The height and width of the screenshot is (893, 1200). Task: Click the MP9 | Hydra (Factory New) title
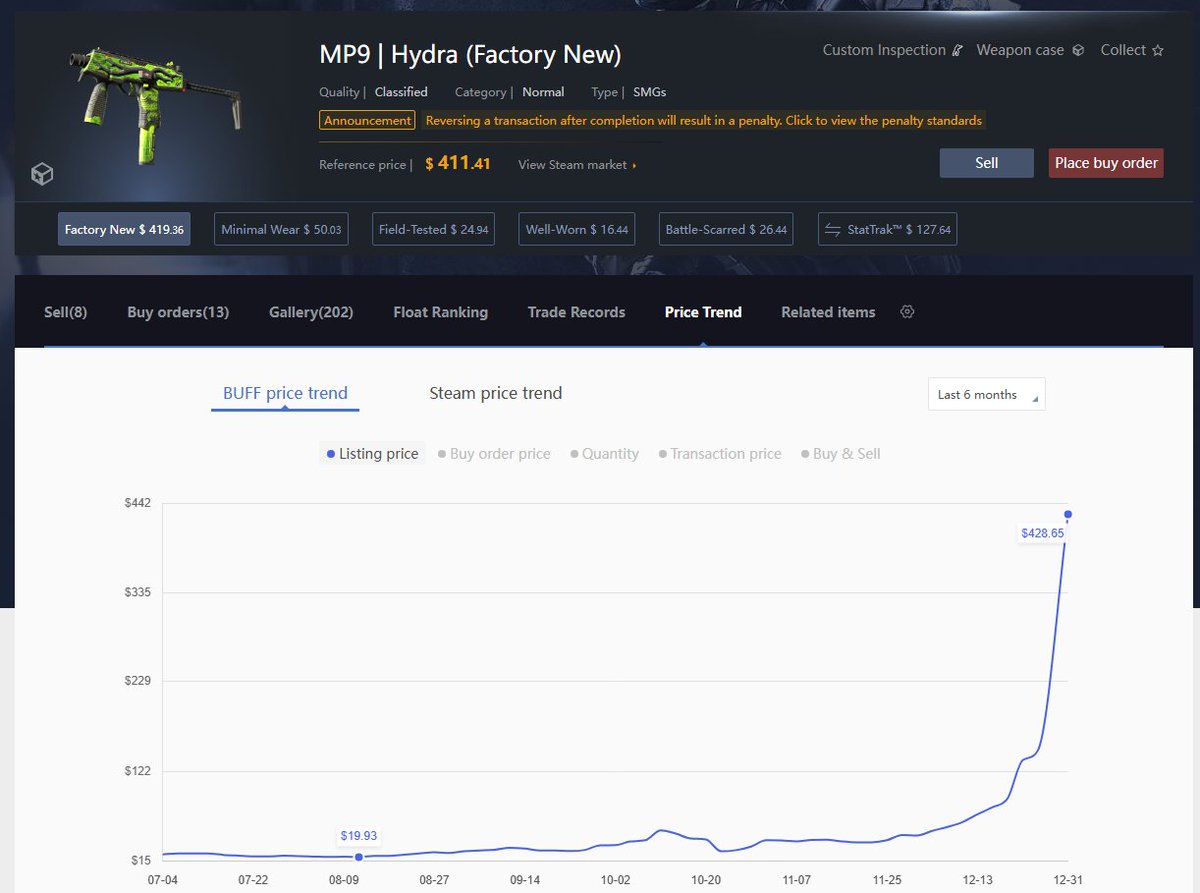point(470,54)
